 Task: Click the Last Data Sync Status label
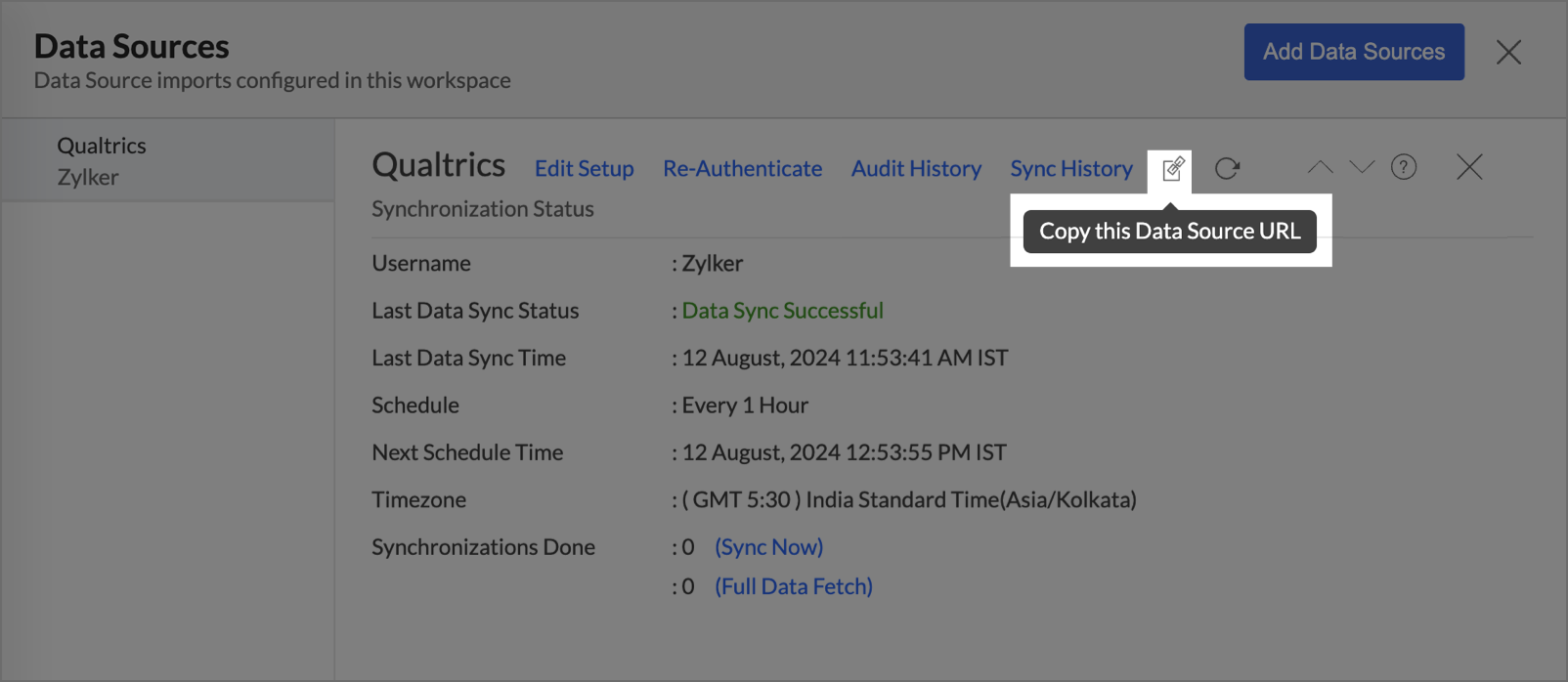(x=475, y=311)
